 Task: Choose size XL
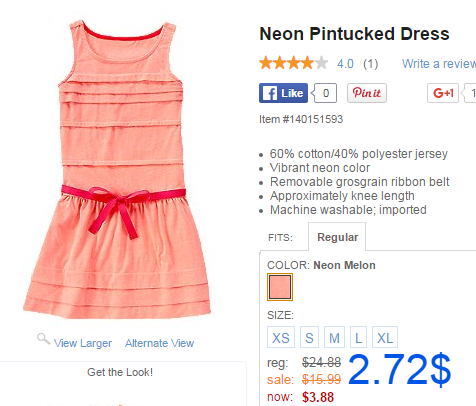click(385, 337)
